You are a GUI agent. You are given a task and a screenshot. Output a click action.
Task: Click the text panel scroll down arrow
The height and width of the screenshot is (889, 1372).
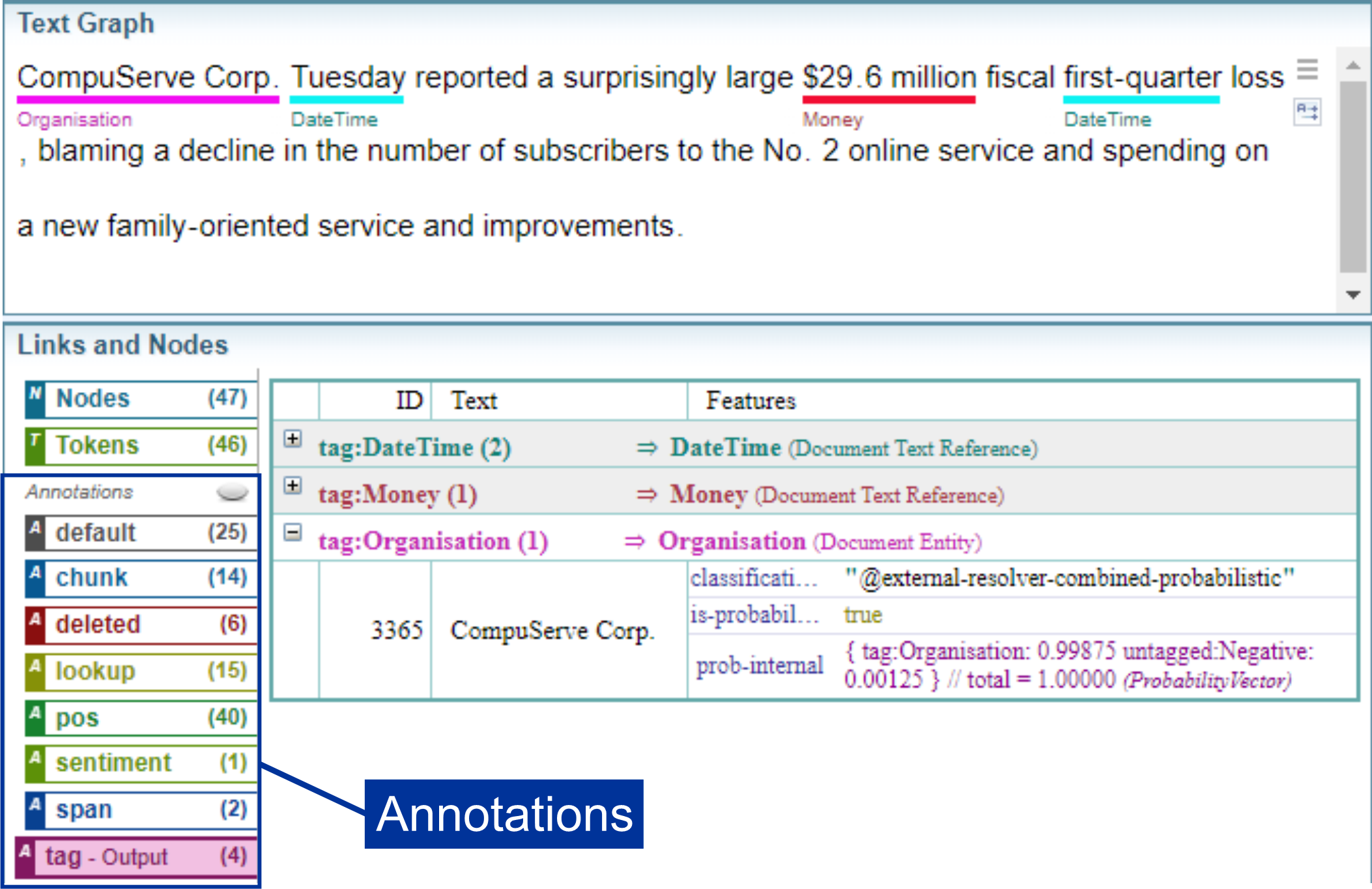pyautogui.click(x=1352, y=294)
